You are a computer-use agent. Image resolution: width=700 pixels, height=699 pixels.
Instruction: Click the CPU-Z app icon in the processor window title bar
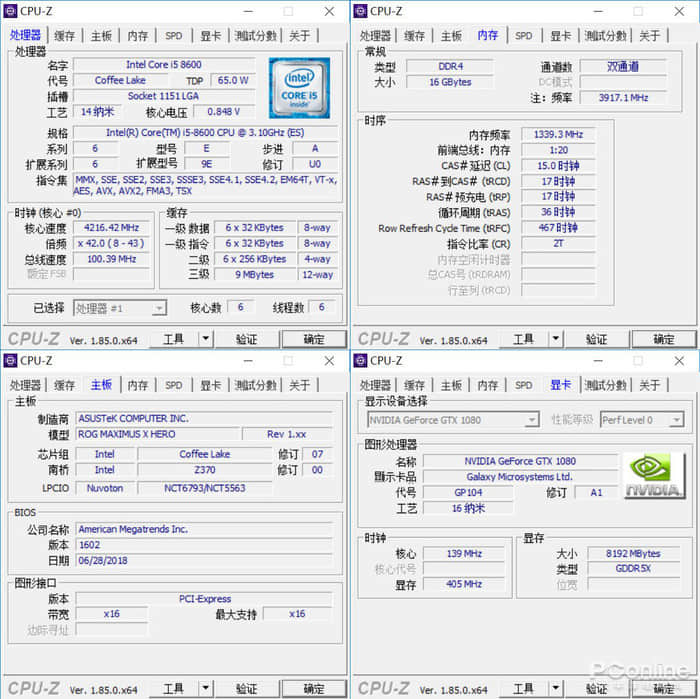point(10,11)
